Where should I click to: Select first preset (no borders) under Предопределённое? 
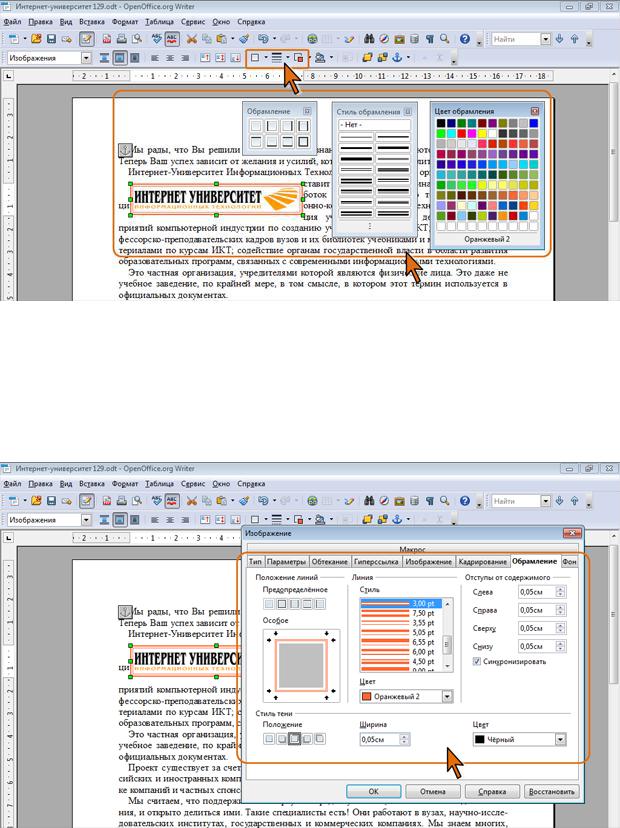pyautogui.click(x=269, y=604)
